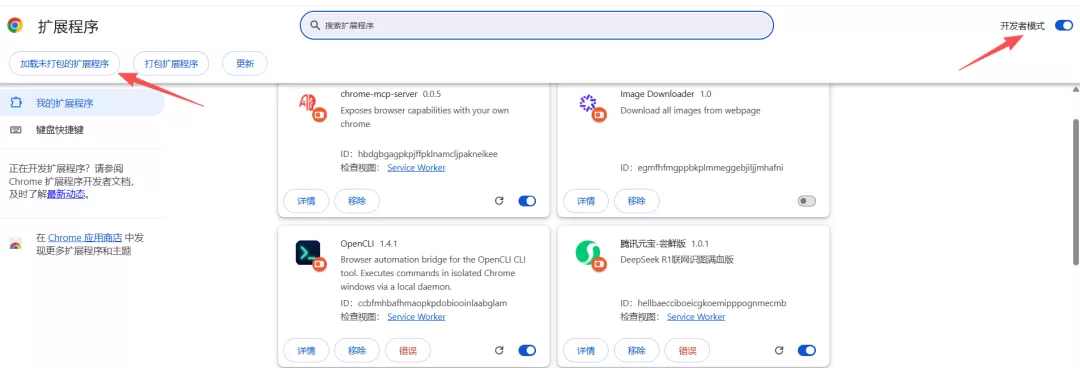This screenshot has height=368, width=1080.
Task: View 错误 for OpenCLI
Action: [408, 350]
